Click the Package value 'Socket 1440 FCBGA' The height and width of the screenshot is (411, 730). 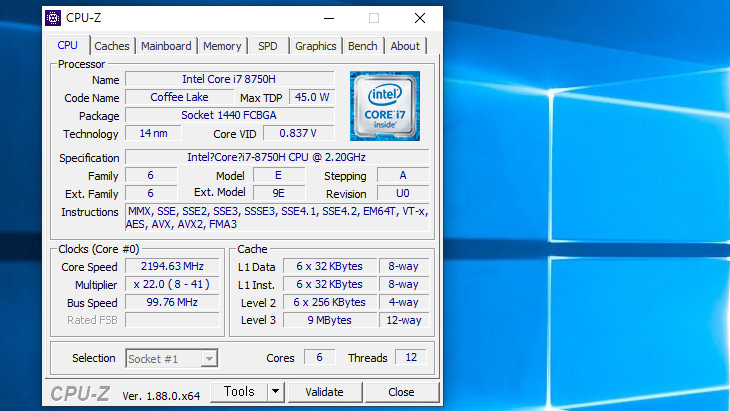[x=230, y=115]
